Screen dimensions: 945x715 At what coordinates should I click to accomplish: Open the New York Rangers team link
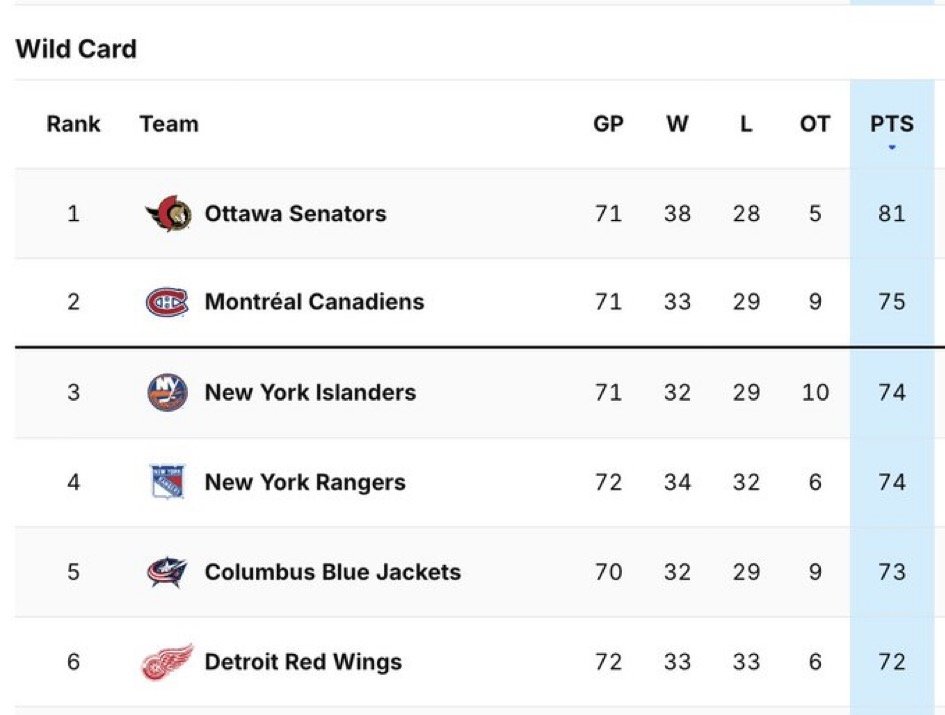[x=305, y=482]
